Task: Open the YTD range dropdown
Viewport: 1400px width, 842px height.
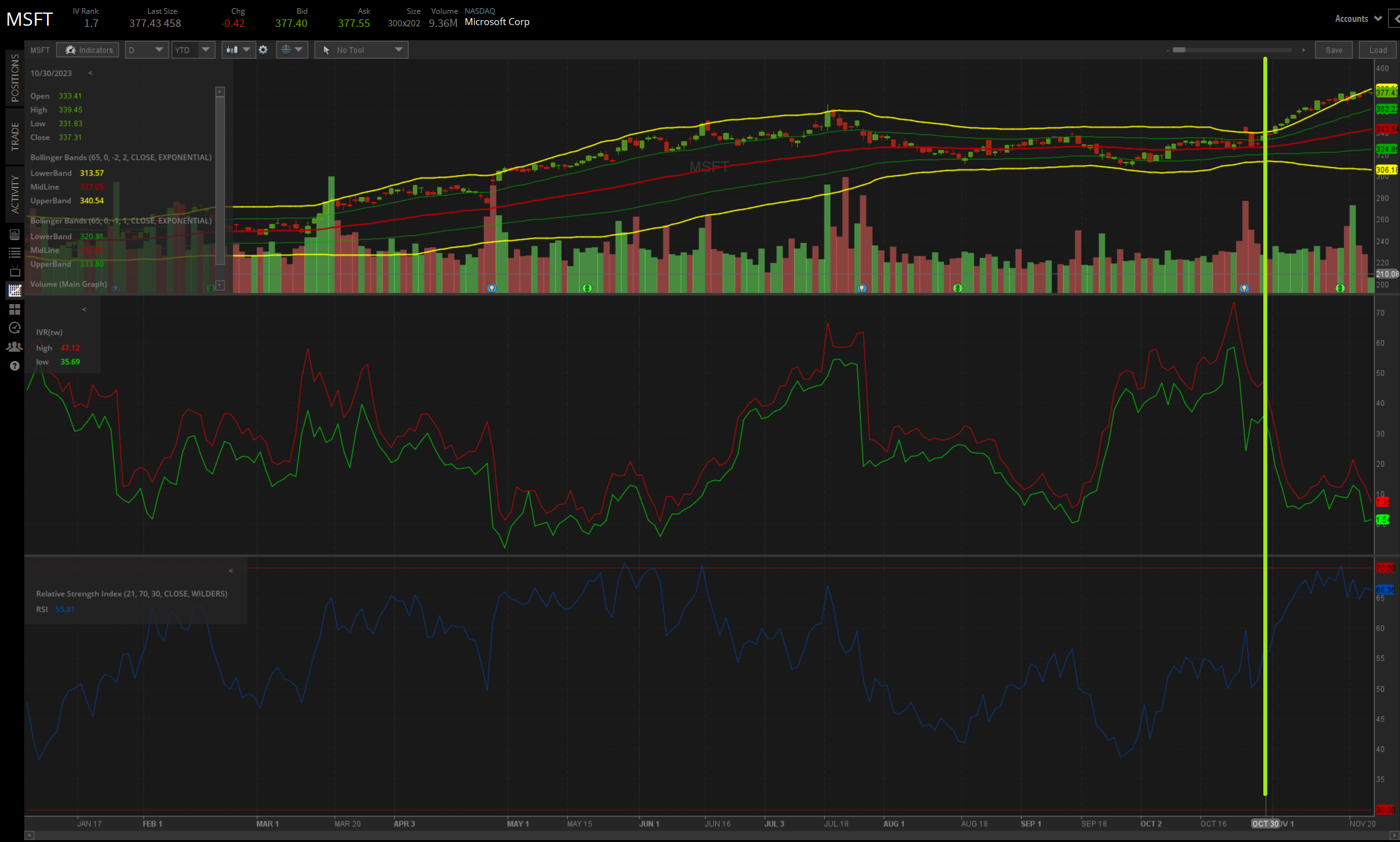Action: [x=194, y=50]
